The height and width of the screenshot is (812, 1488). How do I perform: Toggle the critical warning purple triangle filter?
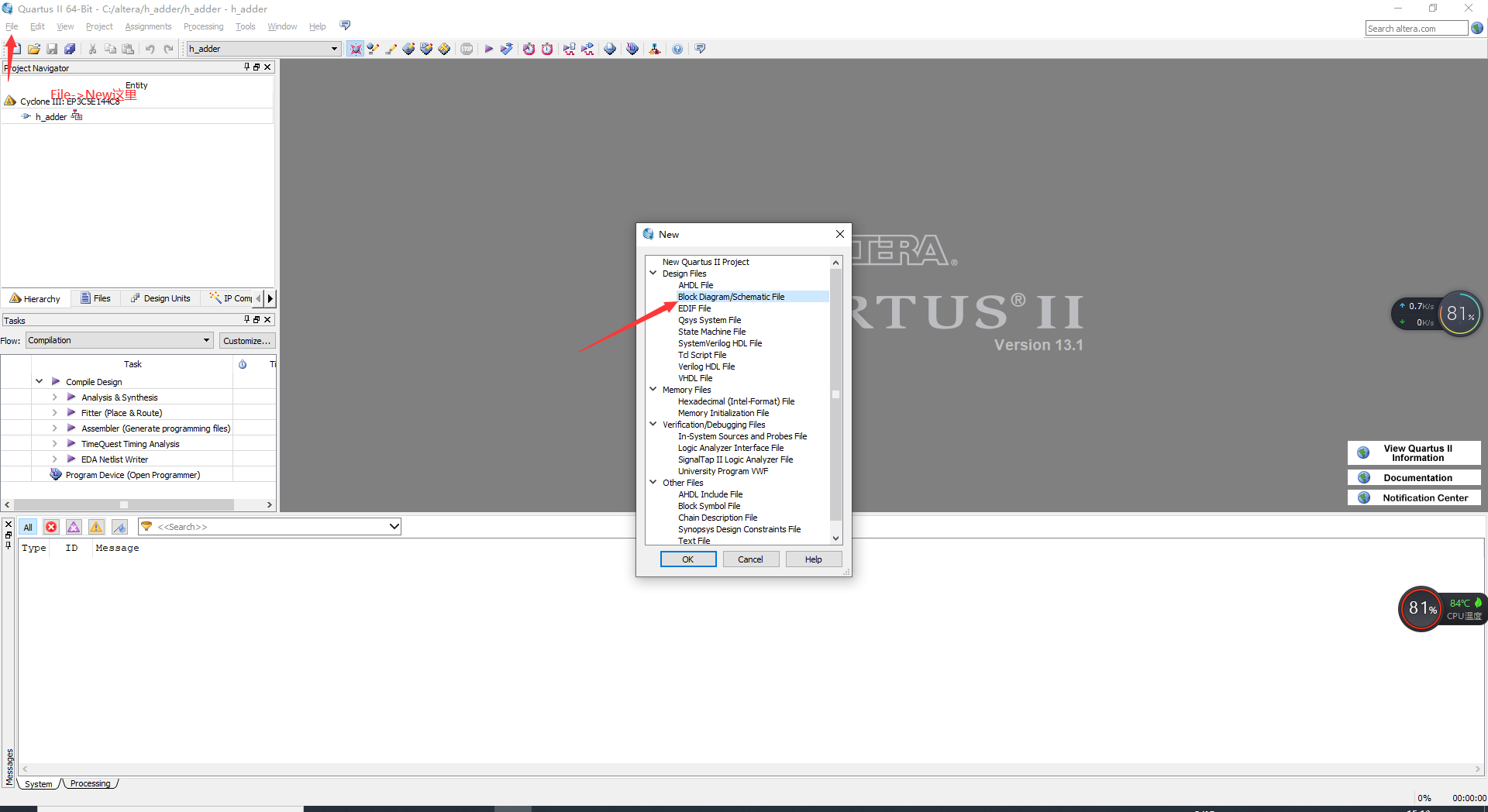(x=74, y=527)
